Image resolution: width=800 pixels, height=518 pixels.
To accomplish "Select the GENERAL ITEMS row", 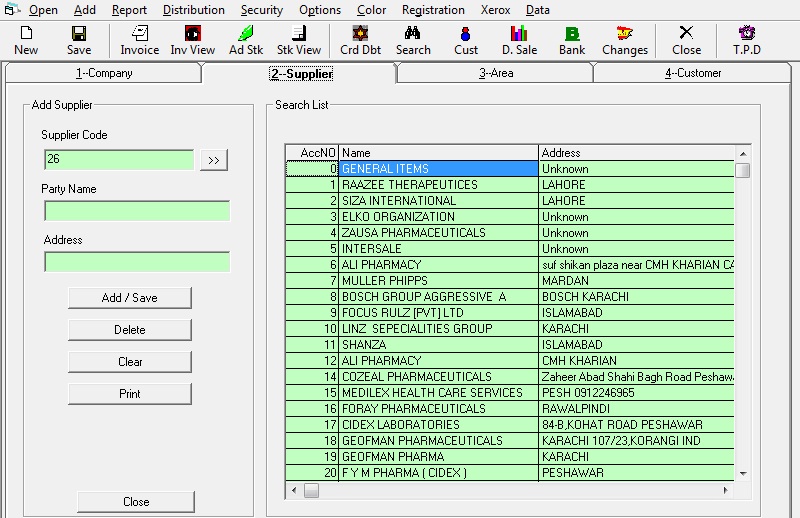I will 510,169.
